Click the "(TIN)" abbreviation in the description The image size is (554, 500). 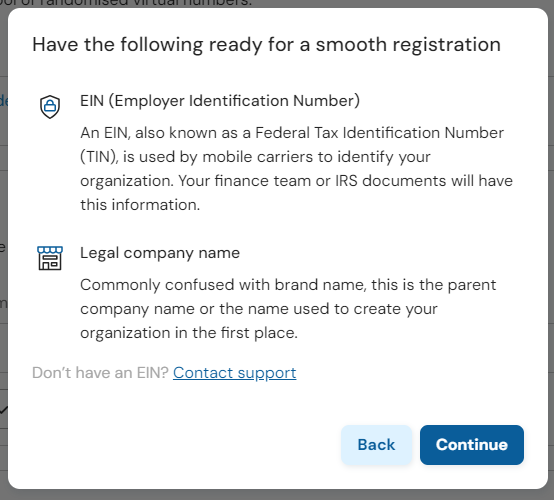tap(99, 157)
